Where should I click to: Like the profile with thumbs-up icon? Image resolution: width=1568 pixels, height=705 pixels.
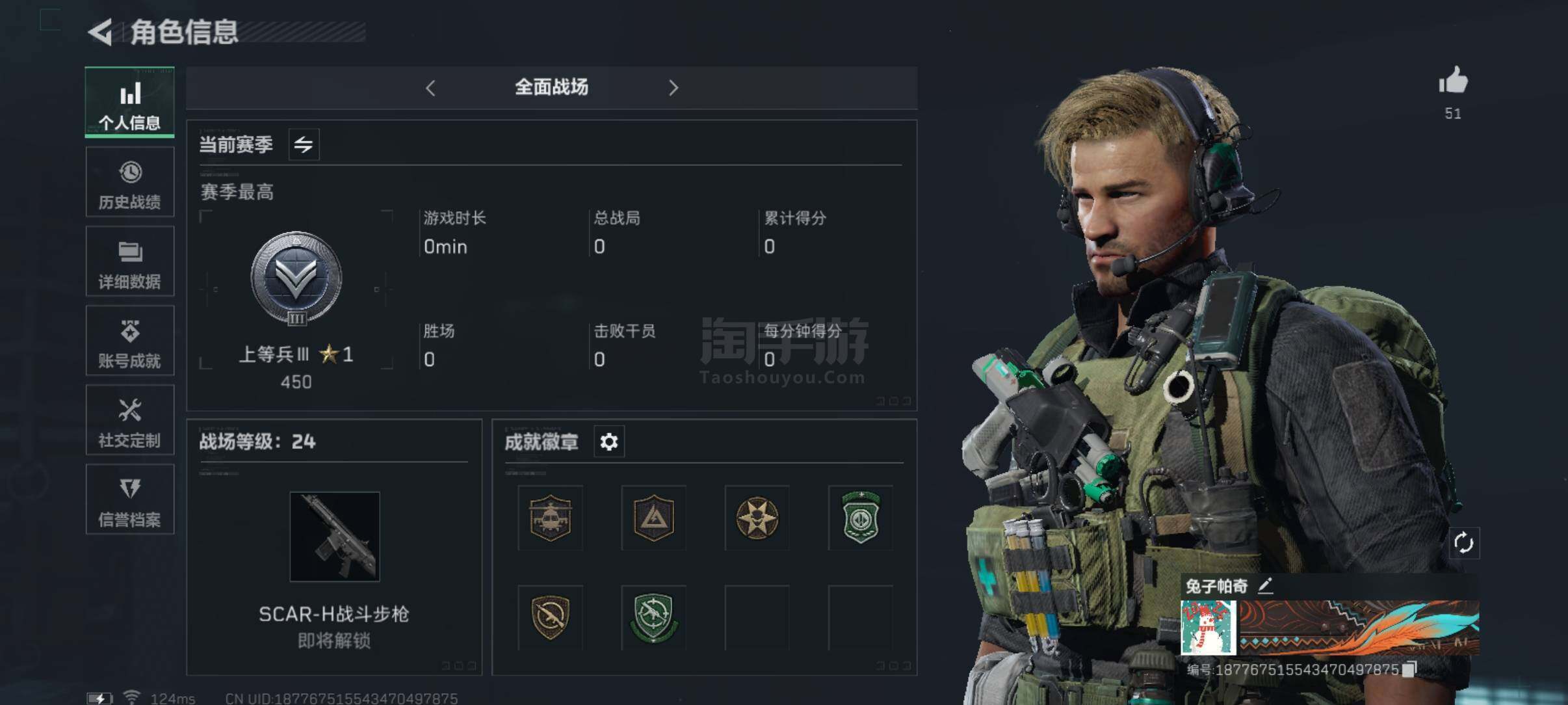coord(1453,81)
